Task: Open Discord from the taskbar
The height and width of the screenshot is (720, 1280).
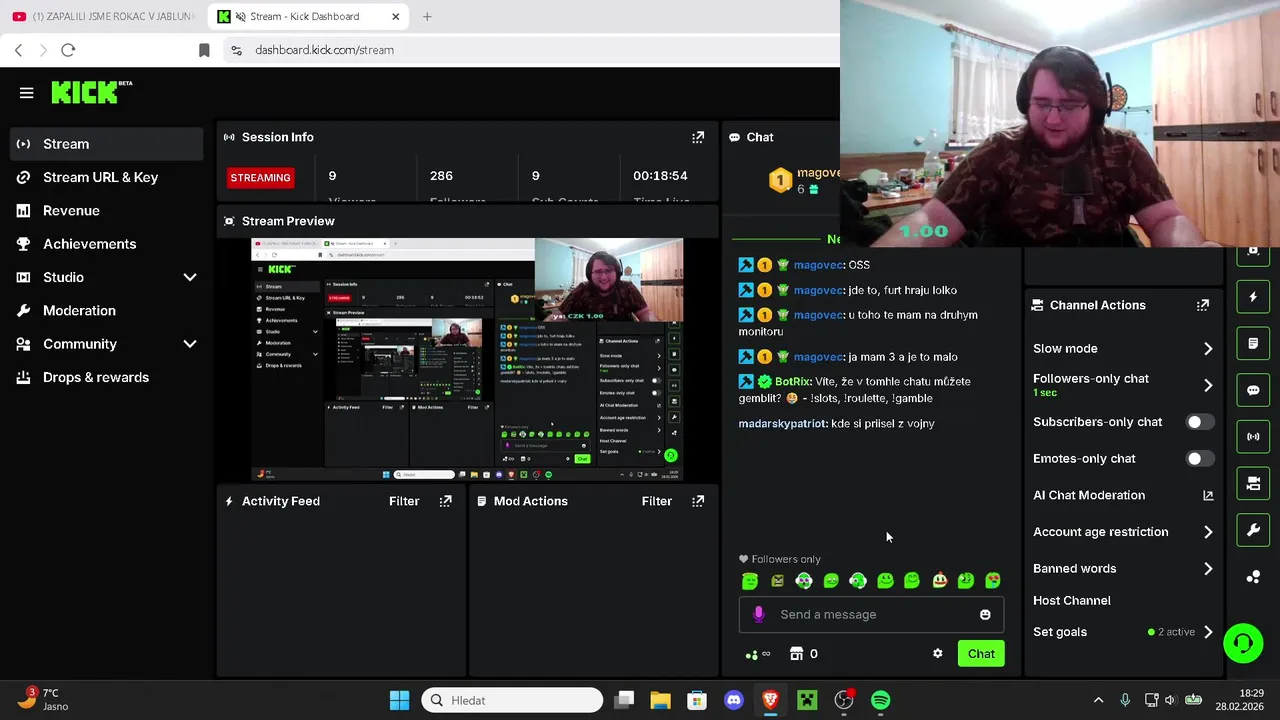Action: coord(734,700)
